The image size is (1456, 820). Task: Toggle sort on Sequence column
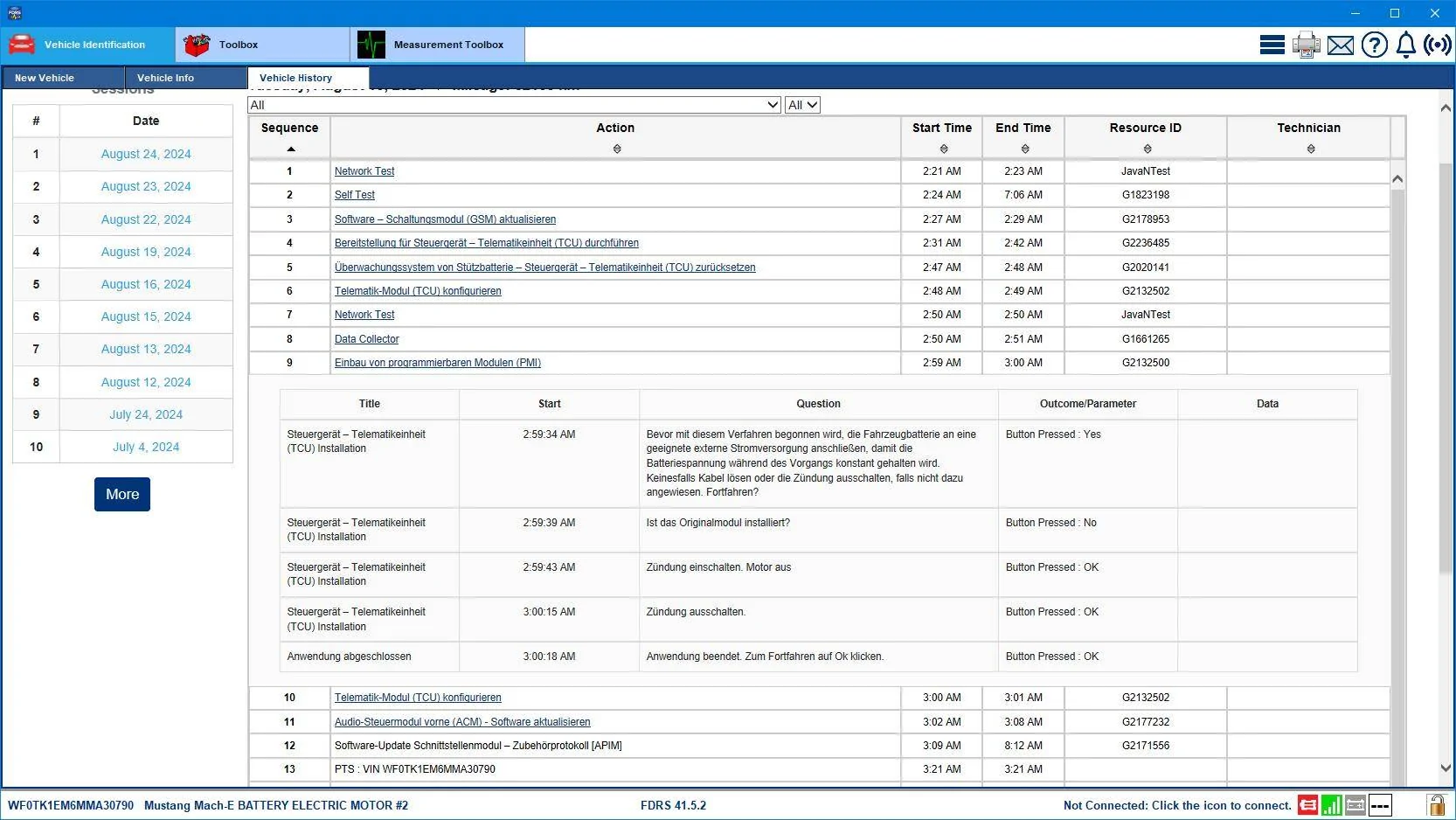pos(290,149)
